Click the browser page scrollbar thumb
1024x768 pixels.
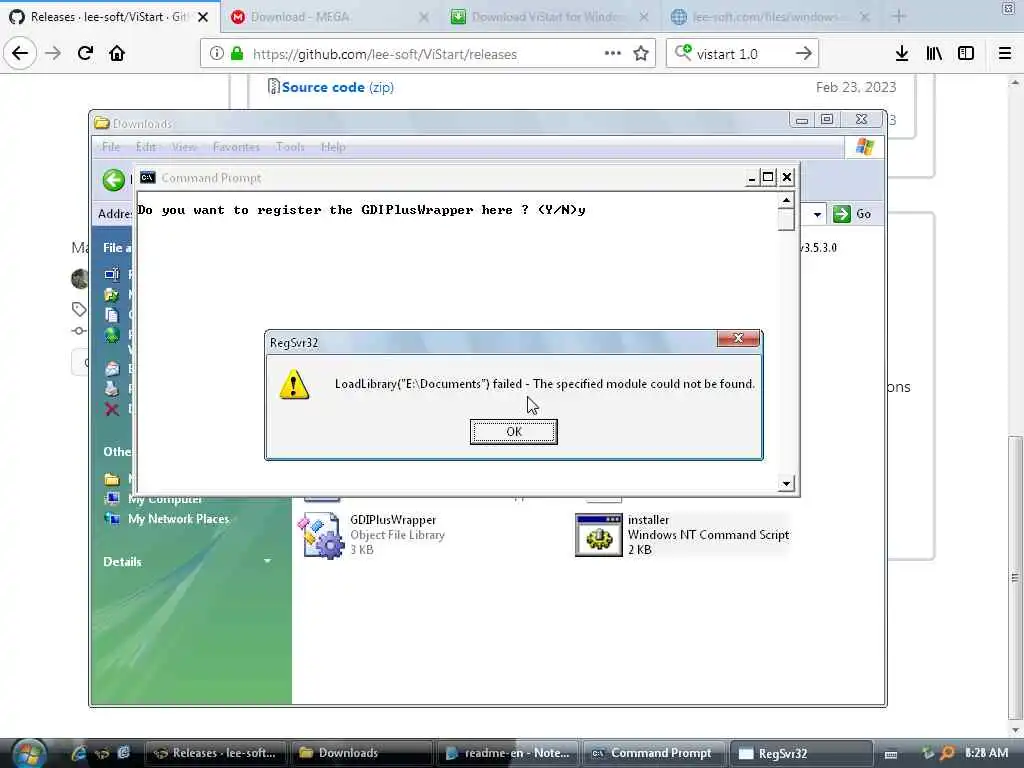1014,577
